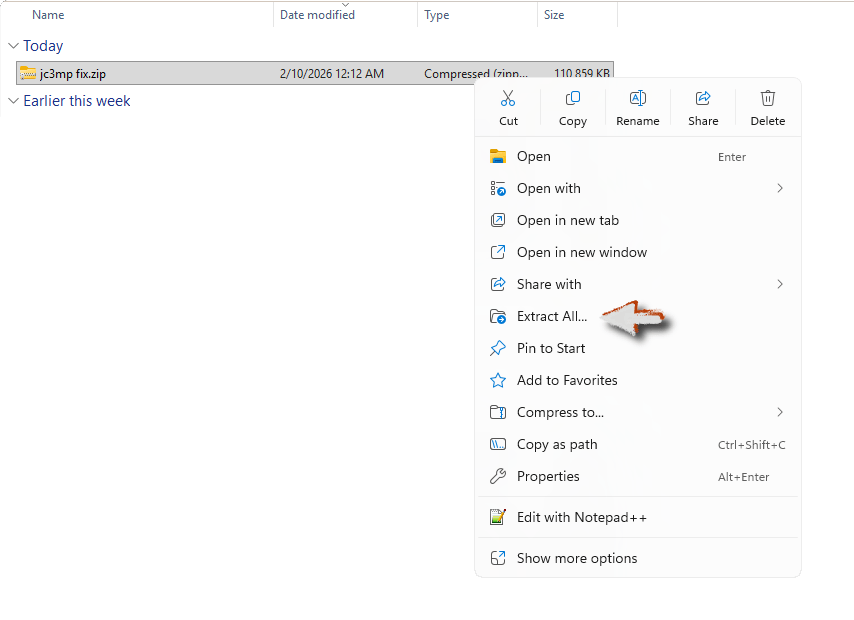Select the jc3mp fix.zip file
This screenshot has height=620, width=854.
click(73, 73)
